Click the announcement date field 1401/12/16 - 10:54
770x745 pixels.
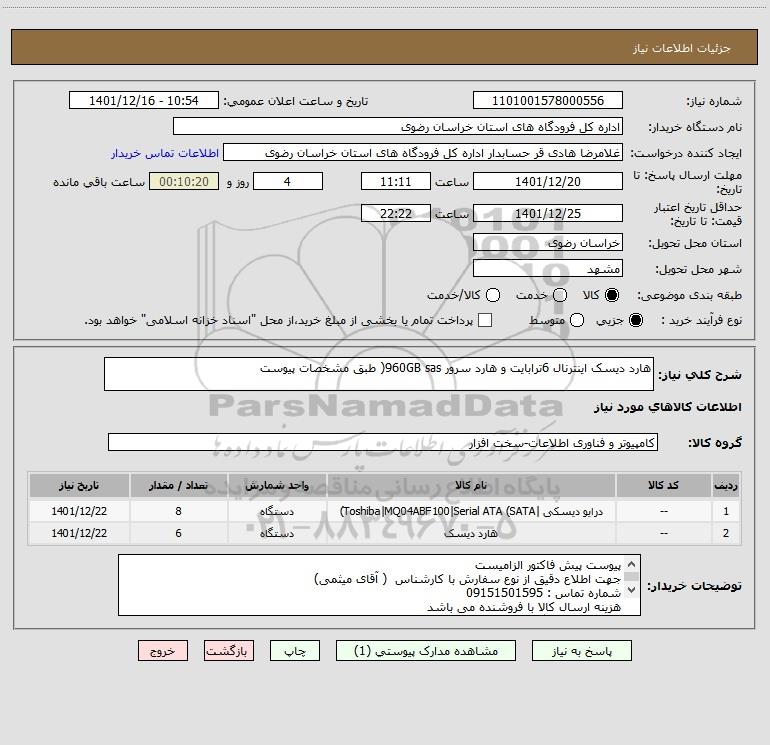[x=144, y=100]
